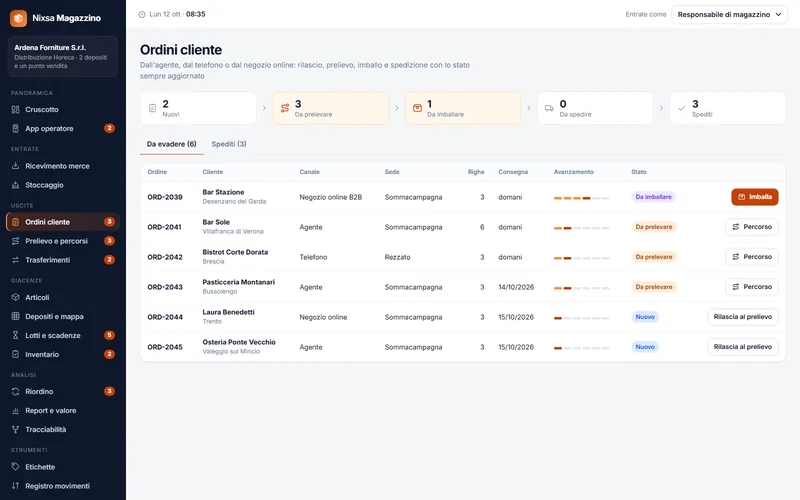Open Registro movimenti menu item
Screen dimensions: 800x500
(63, 486)
